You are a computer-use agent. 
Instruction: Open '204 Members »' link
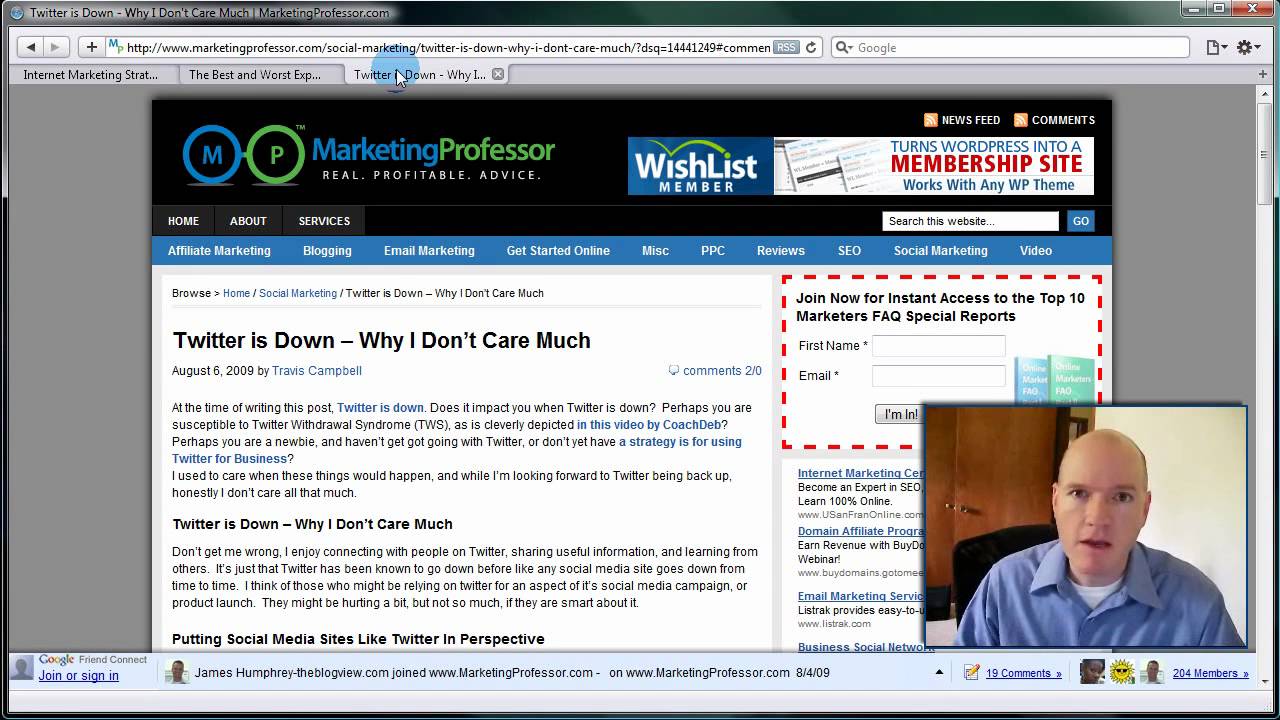tap(1211, 673)
